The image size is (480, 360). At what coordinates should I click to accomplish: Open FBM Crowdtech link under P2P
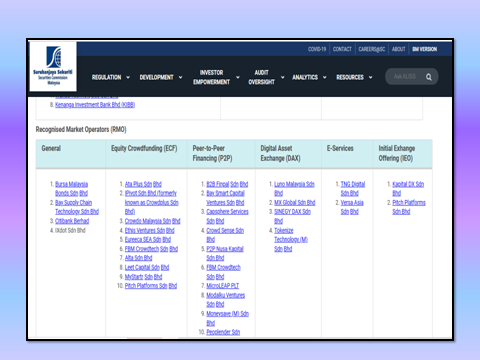(x=223, y=272)
